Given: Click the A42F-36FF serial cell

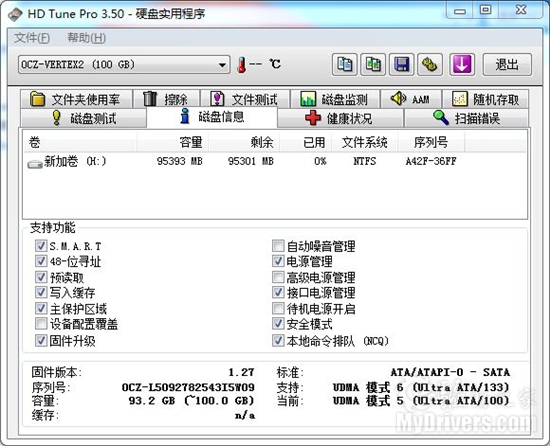Looking at the screenshot, I should pos(431,161).
